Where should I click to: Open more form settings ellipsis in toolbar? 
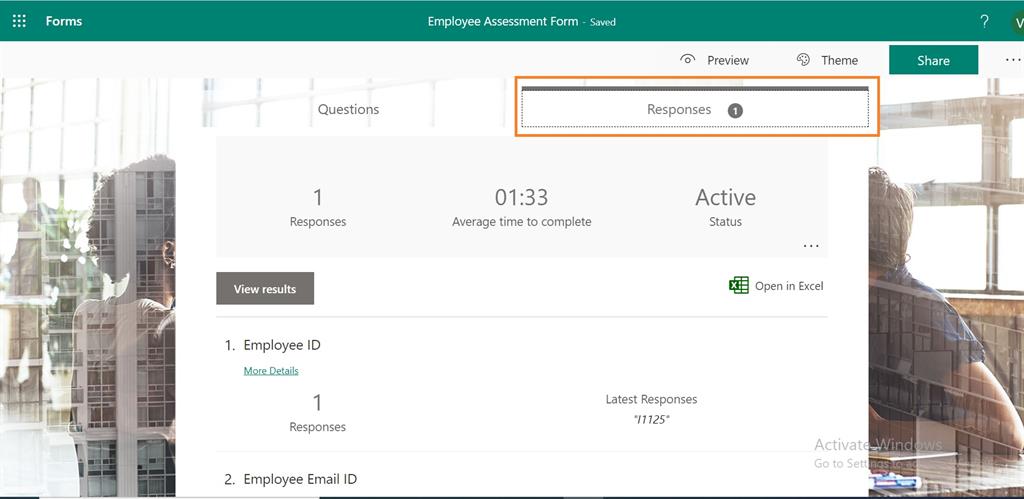tap(1013, 59)
